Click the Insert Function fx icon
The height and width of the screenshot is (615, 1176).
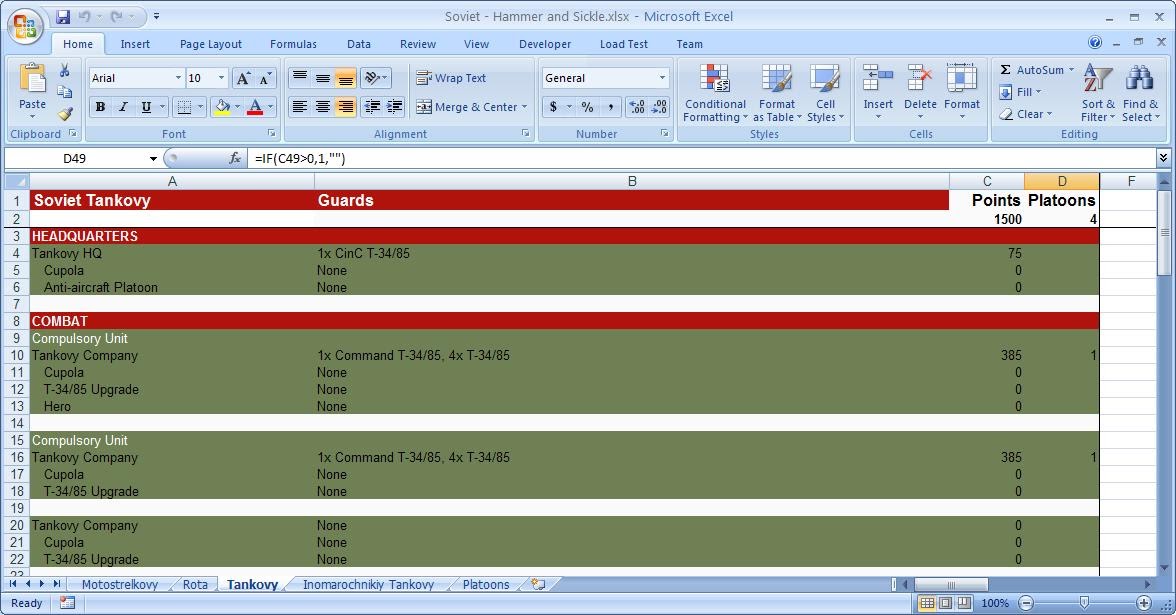click(x=235, y=158)
